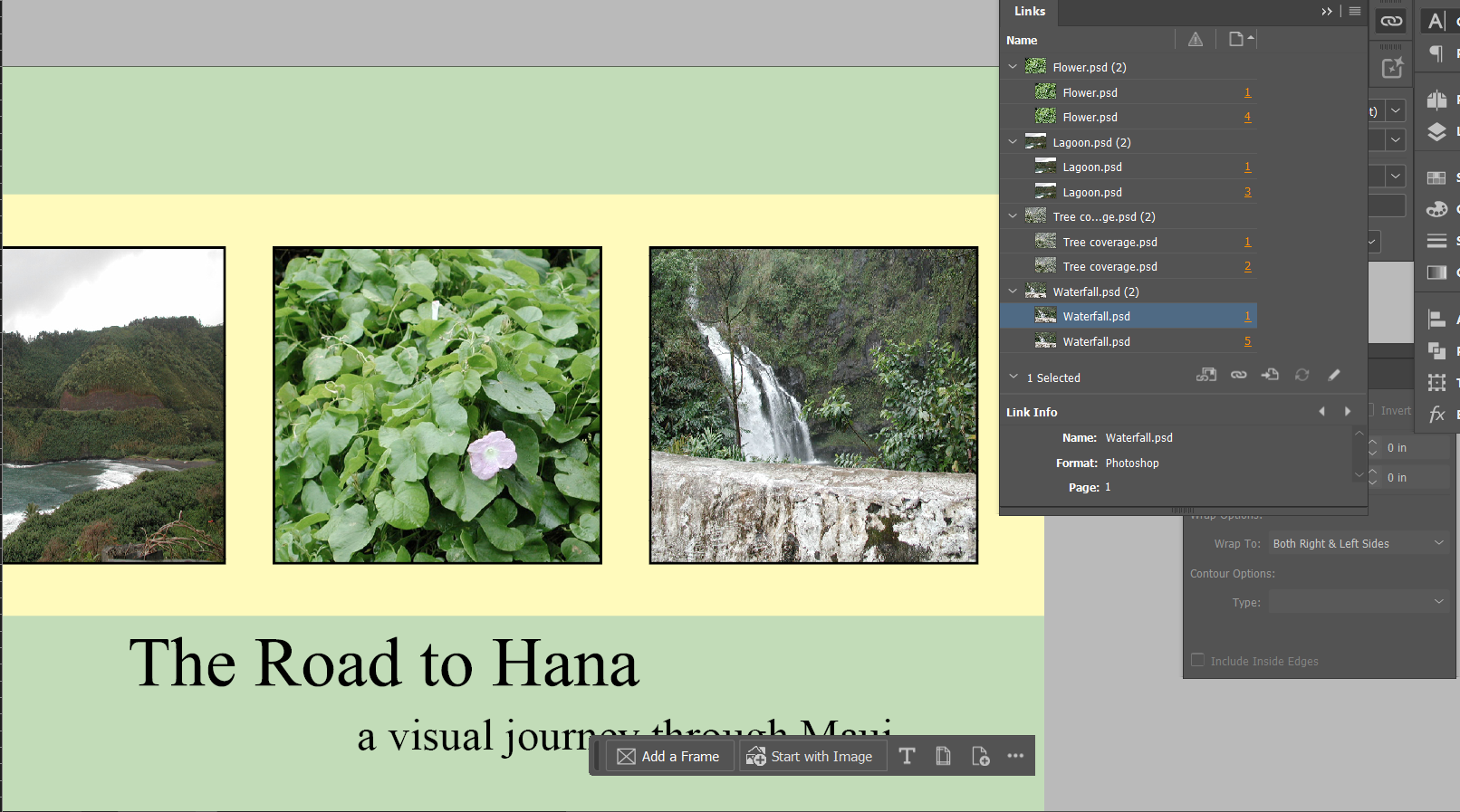Click the Start with Image button

point(811,756)
